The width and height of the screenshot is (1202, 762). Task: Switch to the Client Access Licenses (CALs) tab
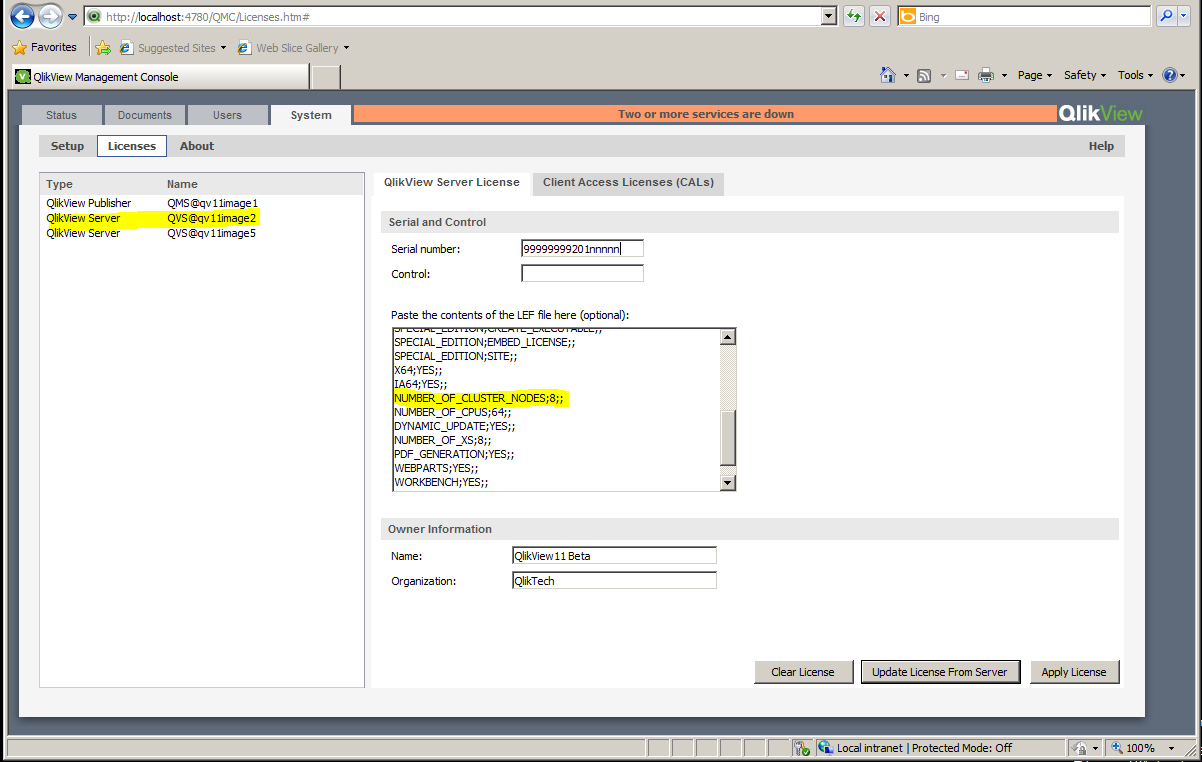coord(628,183)
